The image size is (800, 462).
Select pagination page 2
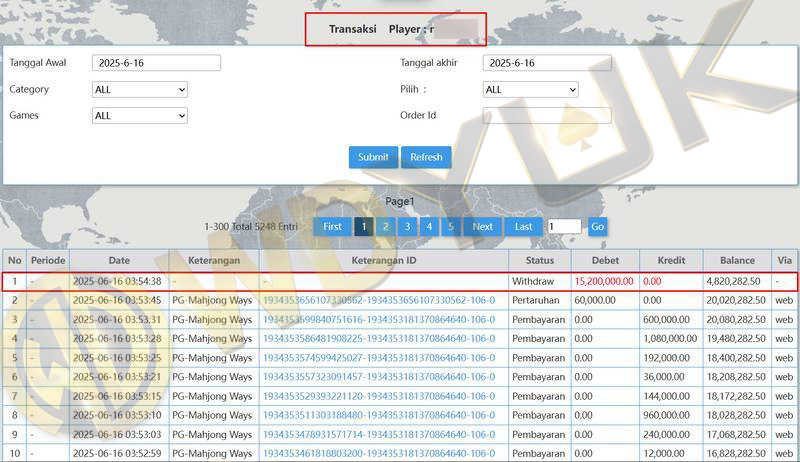click(x=386, y=226)
